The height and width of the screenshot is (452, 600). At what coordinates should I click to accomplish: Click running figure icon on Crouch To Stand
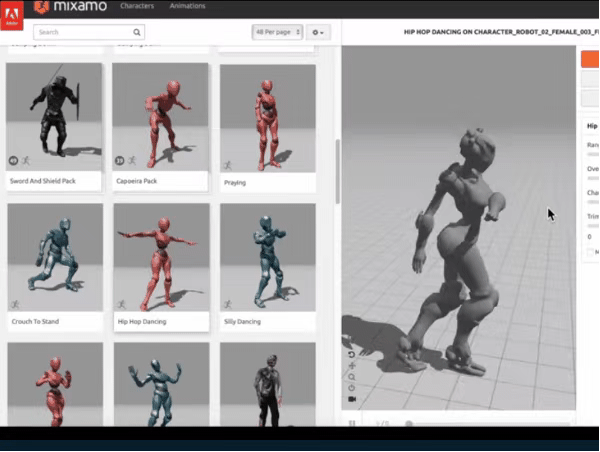point(15,305)
